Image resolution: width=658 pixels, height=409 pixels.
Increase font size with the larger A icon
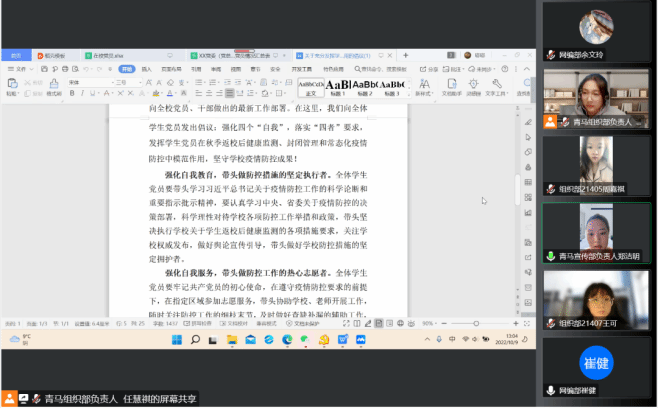click(149, 82)
